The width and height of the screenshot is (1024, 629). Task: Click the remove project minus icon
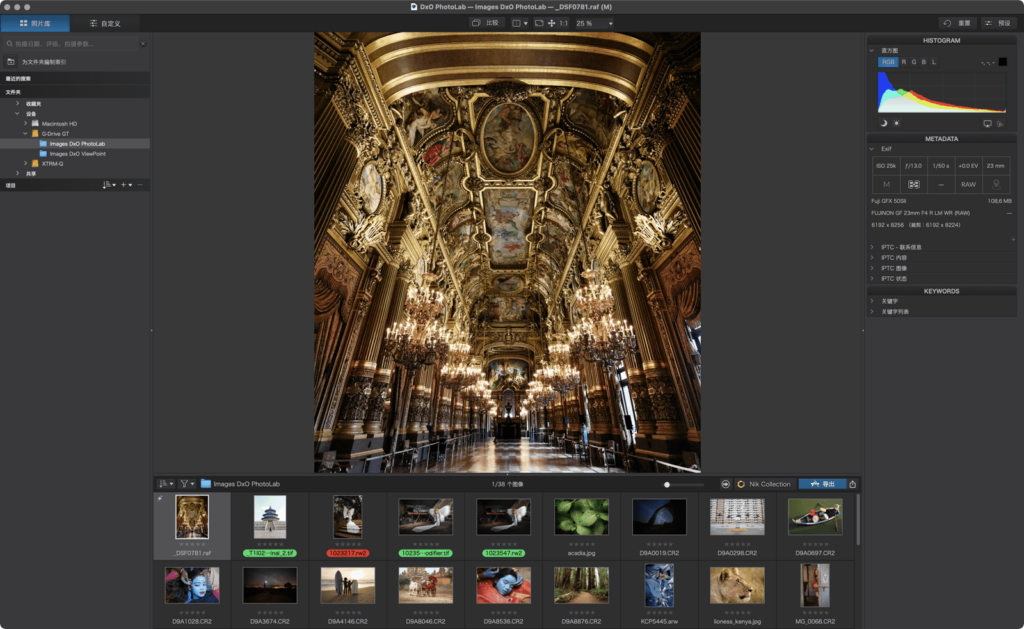[140, 185]
